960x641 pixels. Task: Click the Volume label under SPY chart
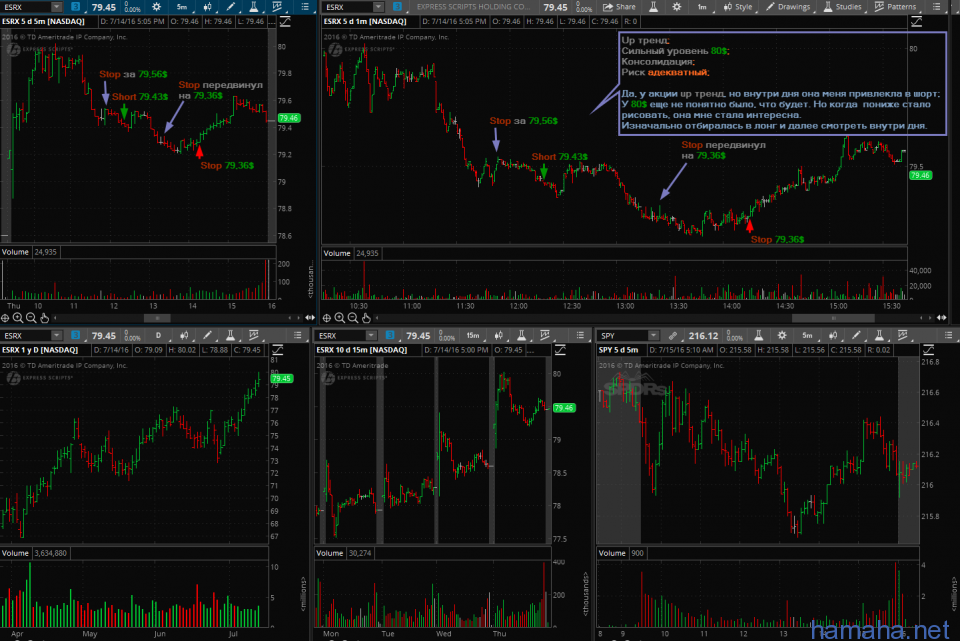coord(612,553)
